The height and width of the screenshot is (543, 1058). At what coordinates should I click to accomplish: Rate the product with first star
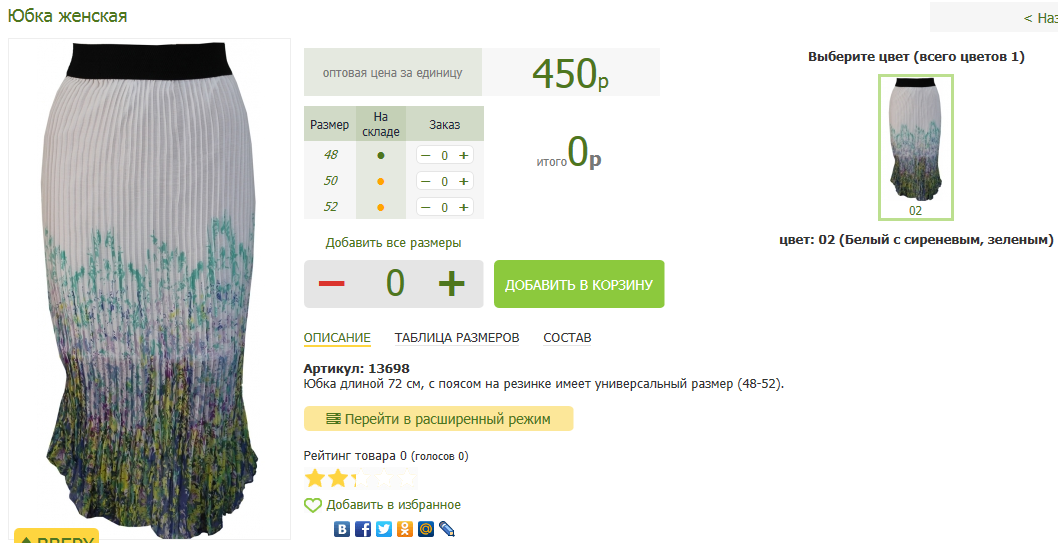pos(315,478)
